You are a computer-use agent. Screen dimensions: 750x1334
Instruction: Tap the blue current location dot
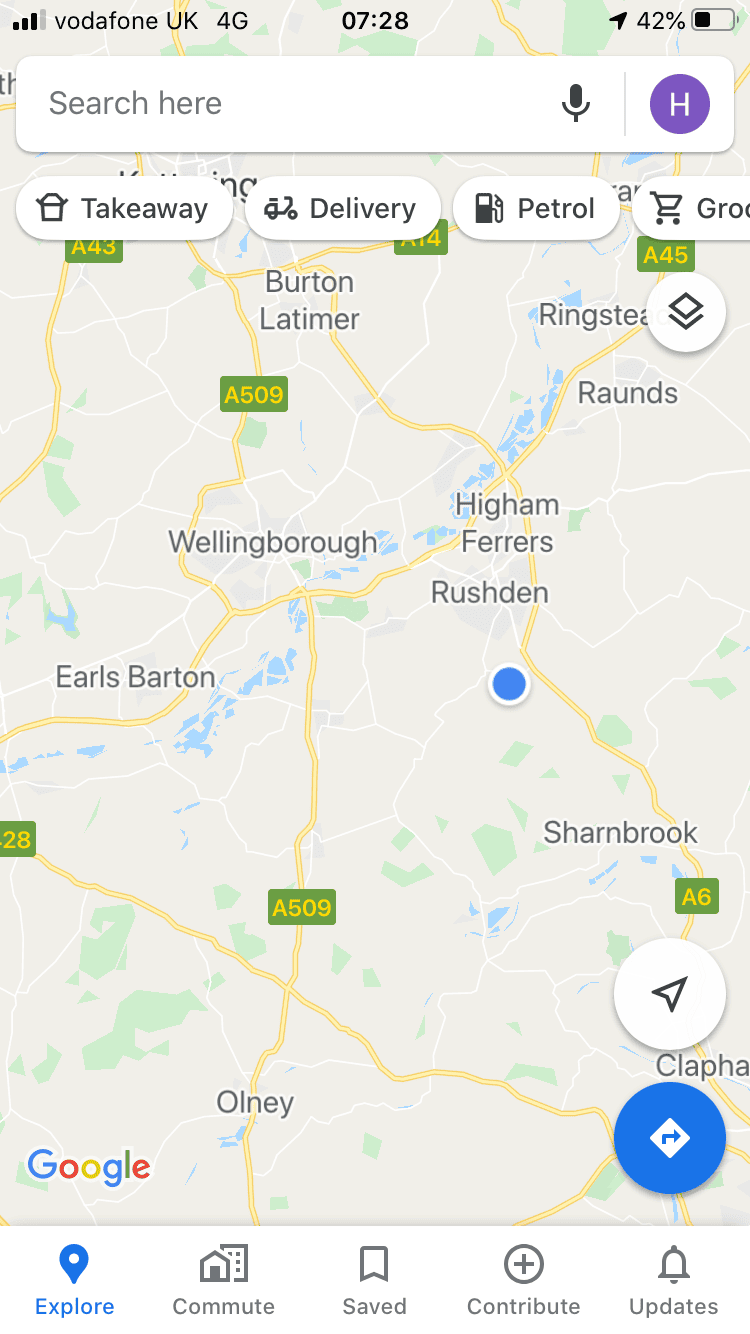[509, 684]
